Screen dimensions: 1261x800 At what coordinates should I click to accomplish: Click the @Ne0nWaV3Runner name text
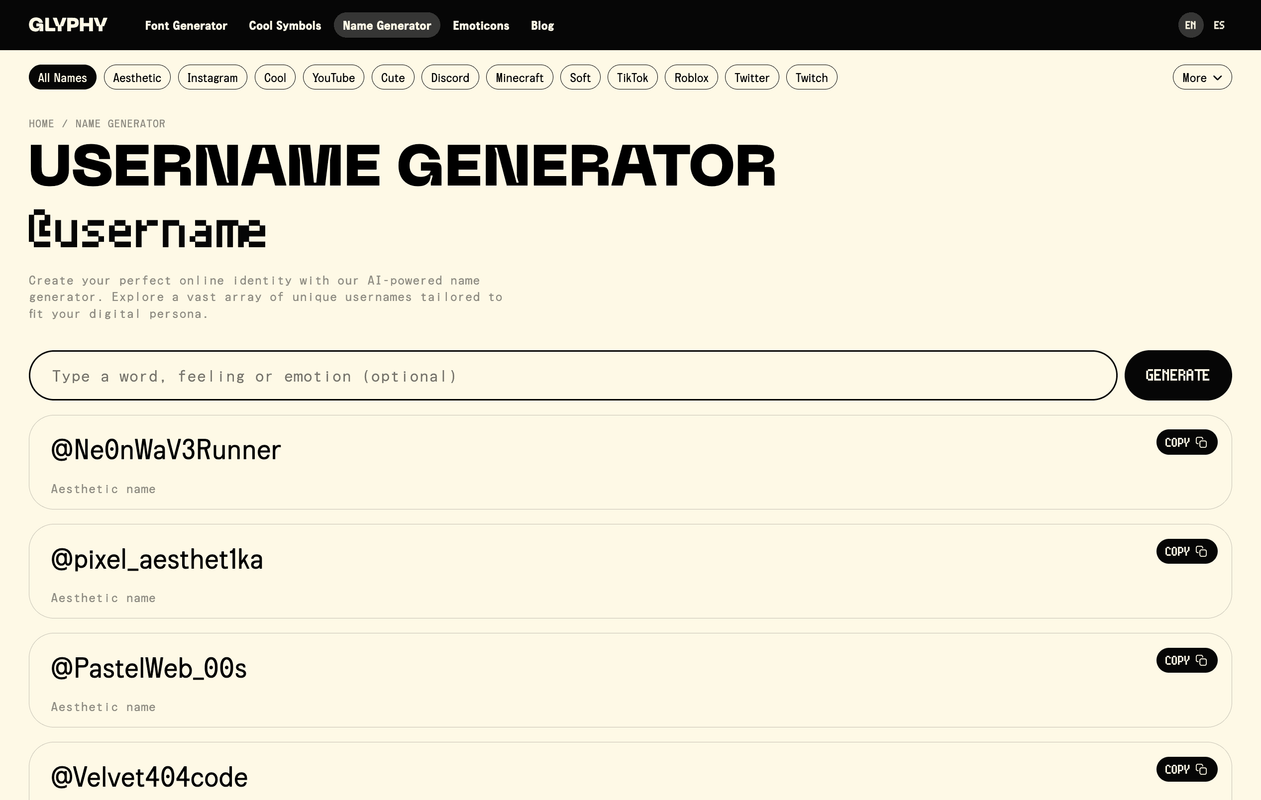(x=166, y=450)
